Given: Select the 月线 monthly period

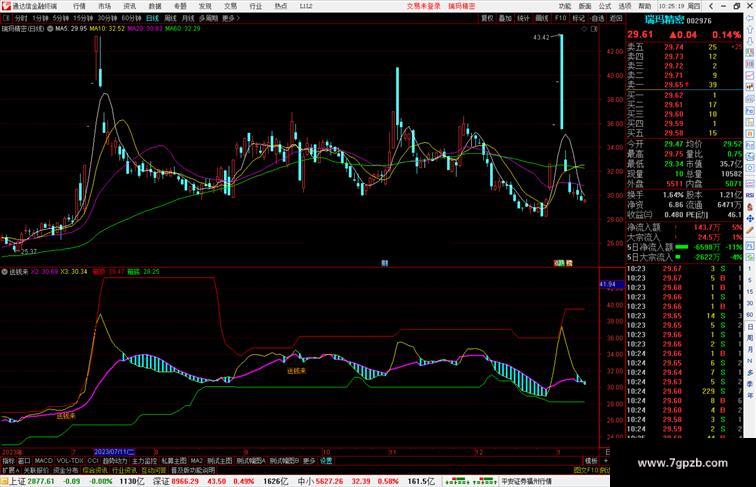Looking at the screenshot, I should click(188, 18).
